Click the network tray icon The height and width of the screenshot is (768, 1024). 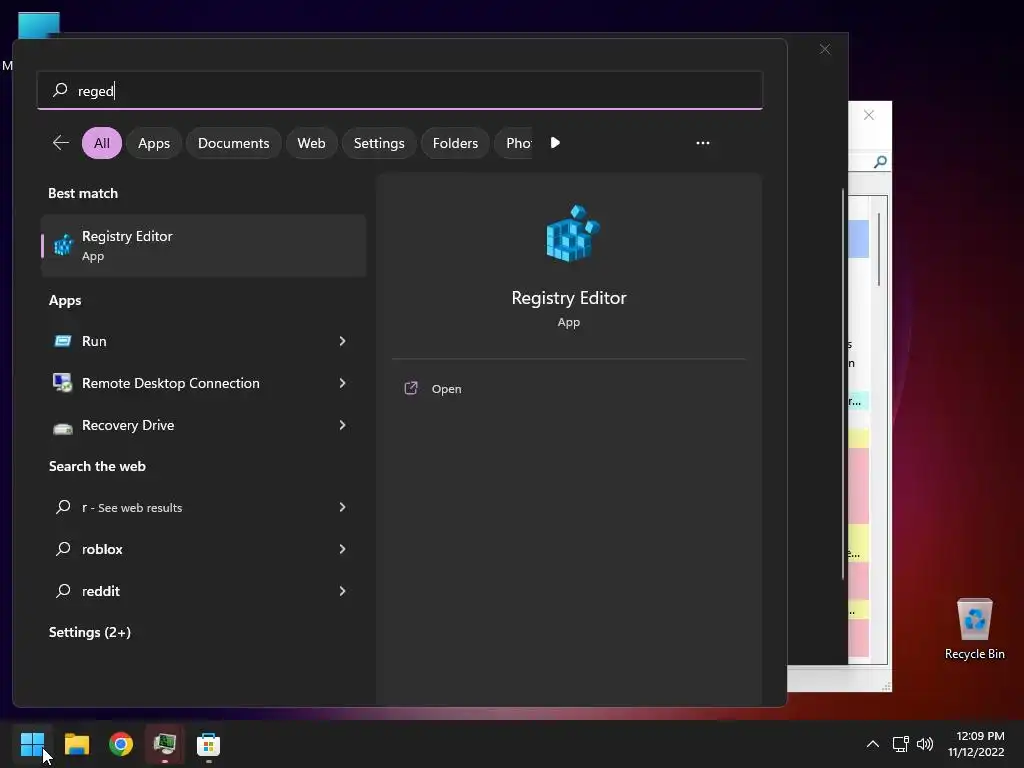coord(901,744)
